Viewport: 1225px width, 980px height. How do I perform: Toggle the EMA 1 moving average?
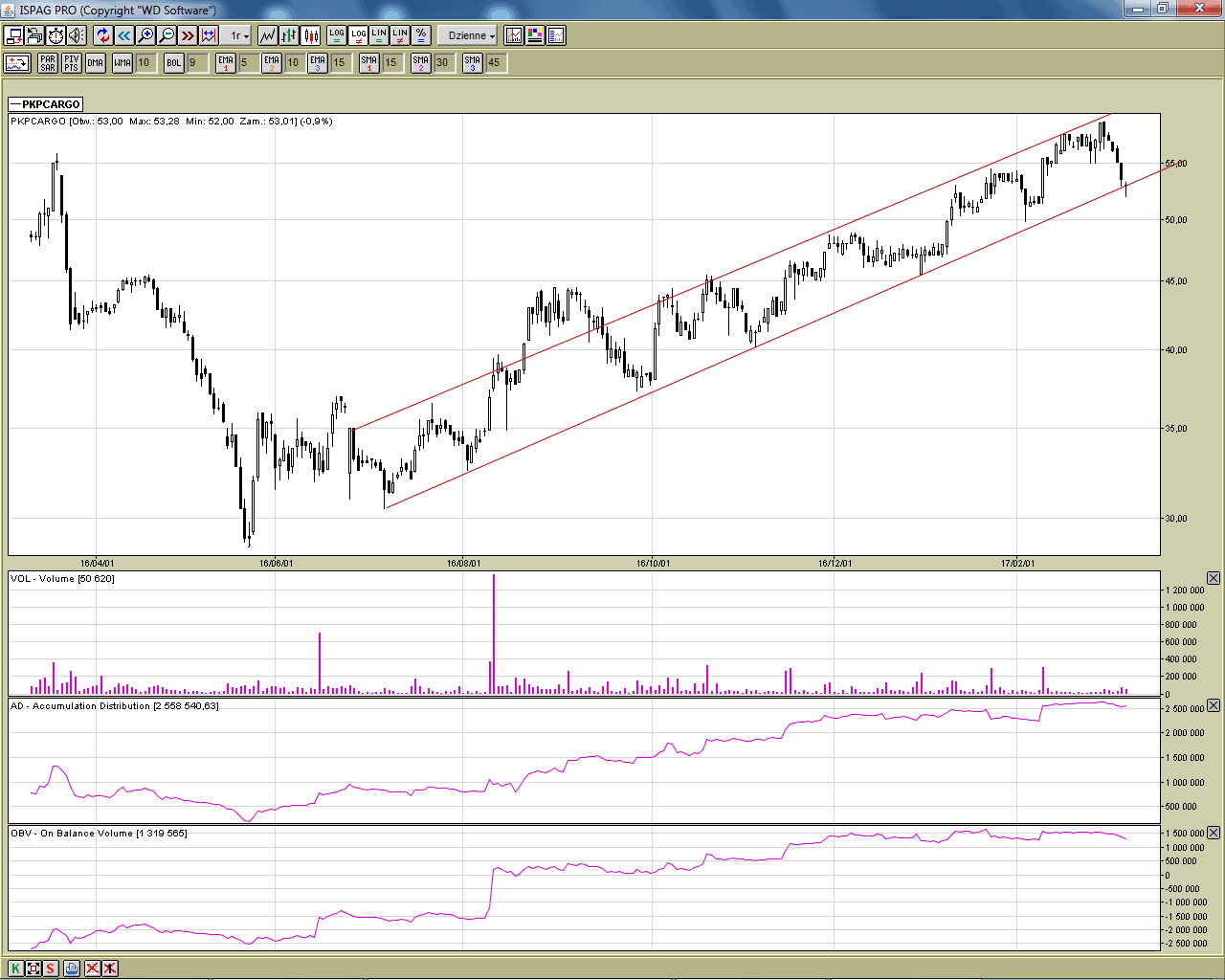(x=226, y=63)
